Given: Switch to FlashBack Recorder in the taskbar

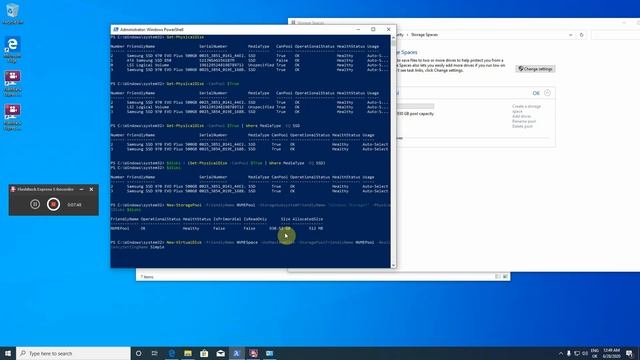Looking at the screenshot, I should click(x=253, y=353).
